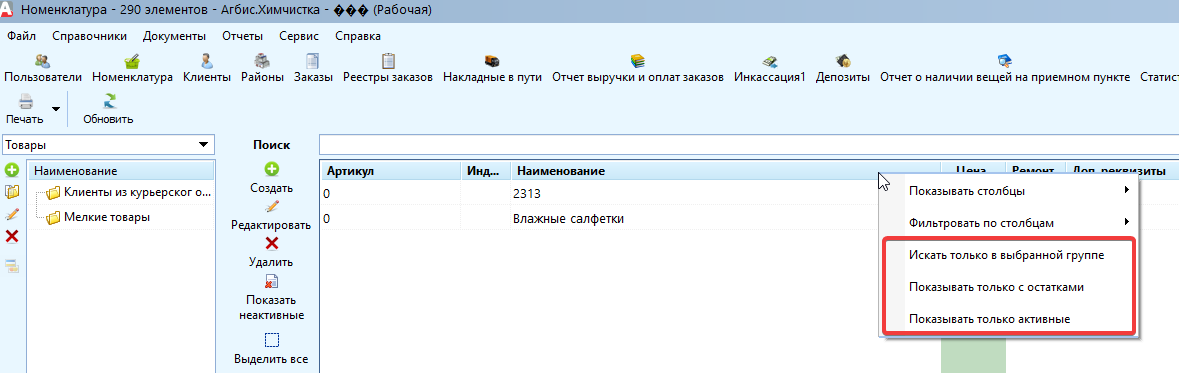
Task: Click the pencil edit icon in left sidebar
Action: coord(12,214)
